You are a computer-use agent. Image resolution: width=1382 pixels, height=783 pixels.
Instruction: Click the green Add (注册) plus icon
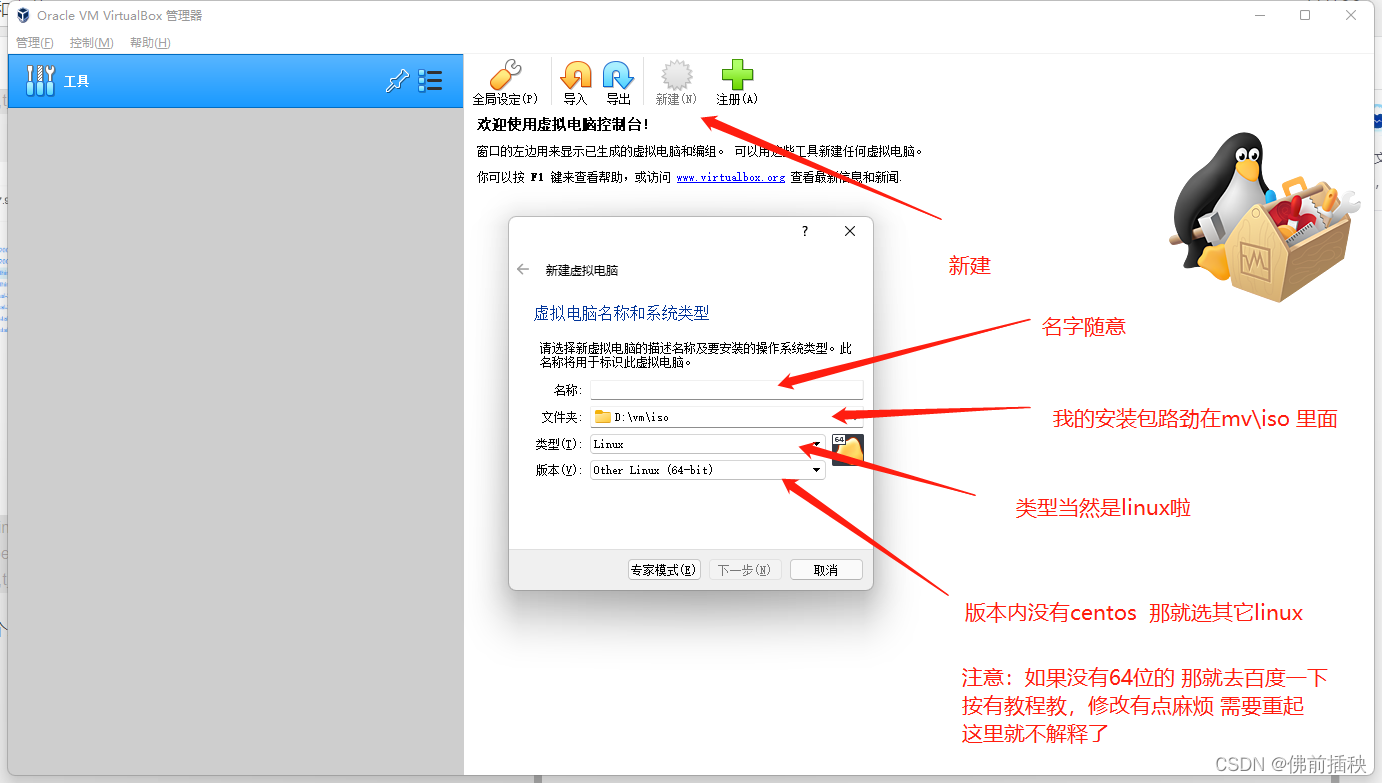(x=737, y=82)
